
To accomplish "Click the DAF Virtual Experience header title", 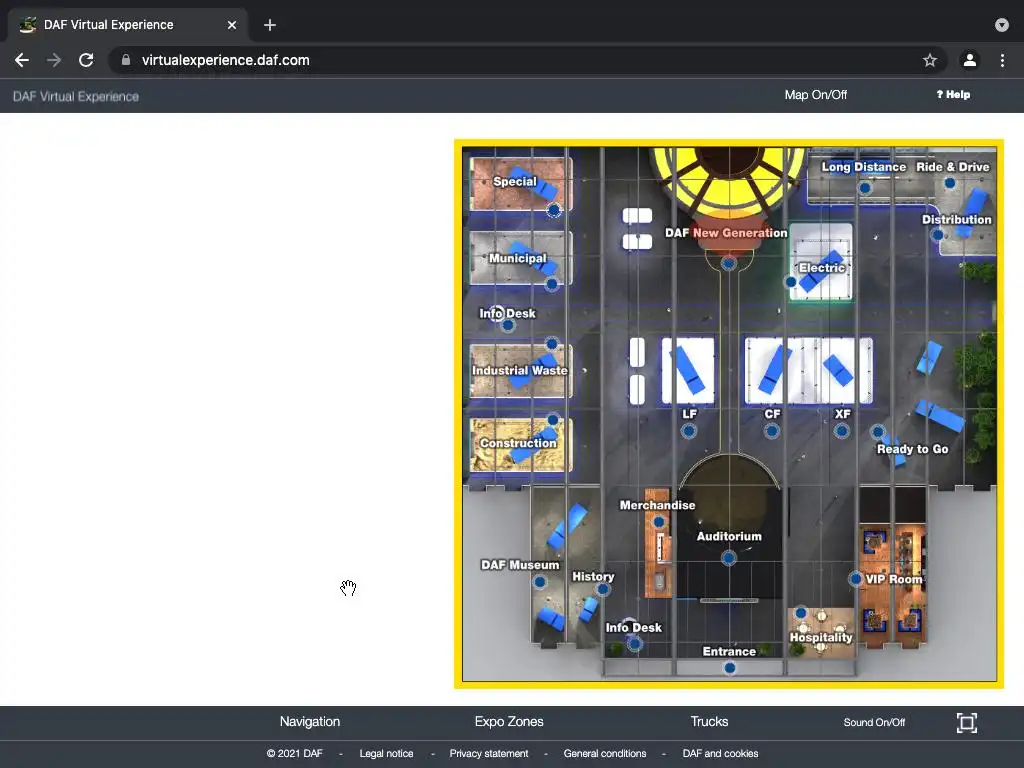I will tap(76, 97).
